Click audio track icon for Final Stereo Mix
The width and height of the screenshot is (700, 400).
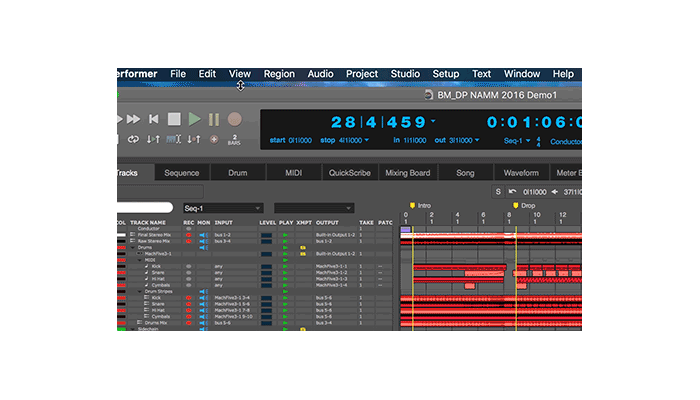pos(133,234)
